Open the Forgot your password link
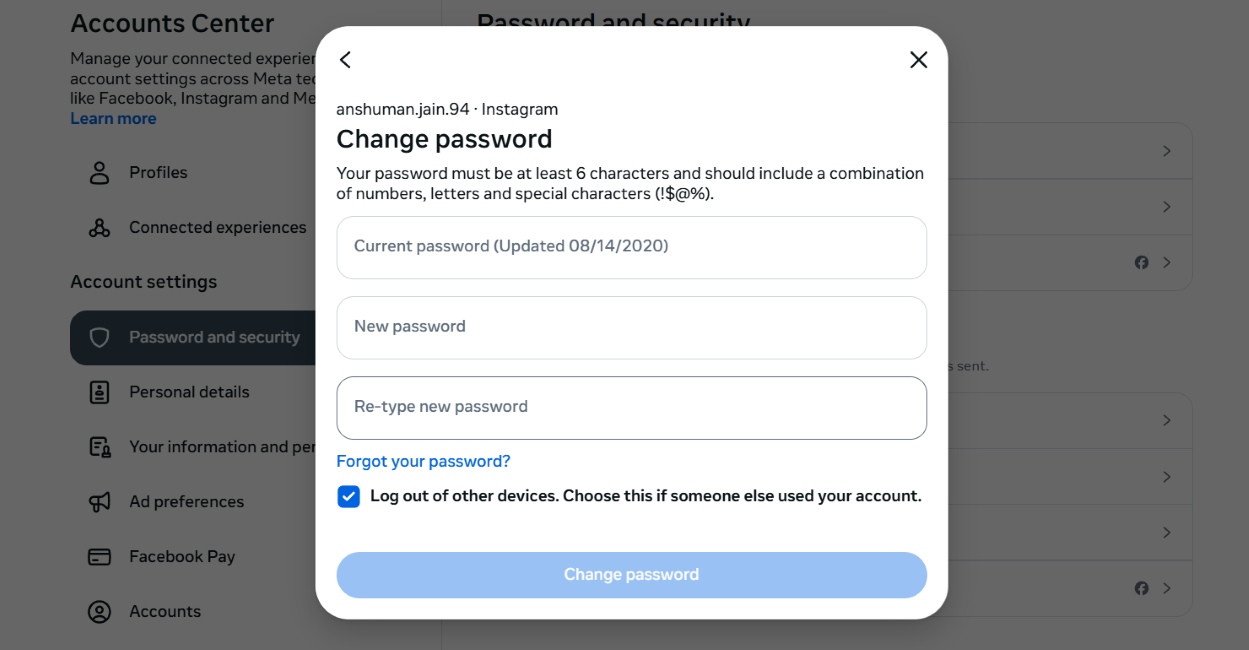Viewport: 1249px width, 650px height. tap(424, 461)
